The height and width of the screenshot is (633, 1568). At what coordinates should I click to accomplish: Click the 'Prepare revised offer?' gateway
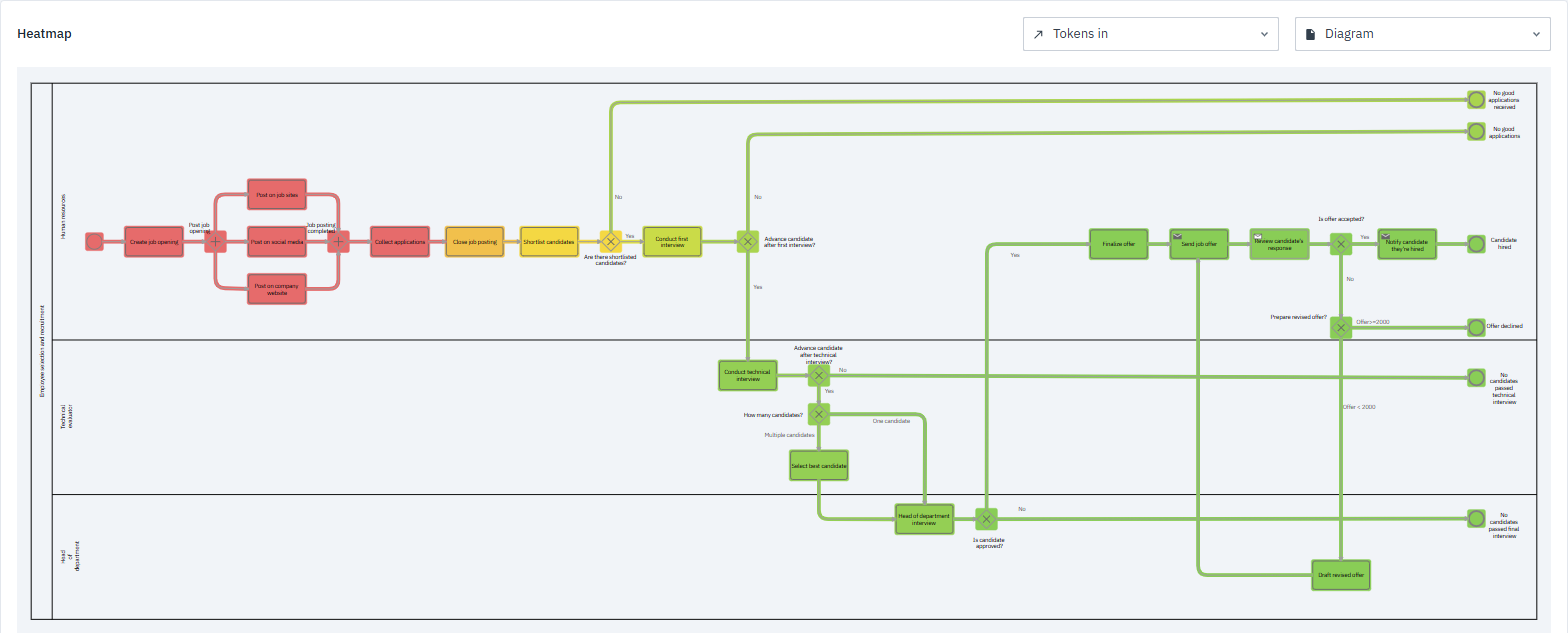(x=1341, y=327)
